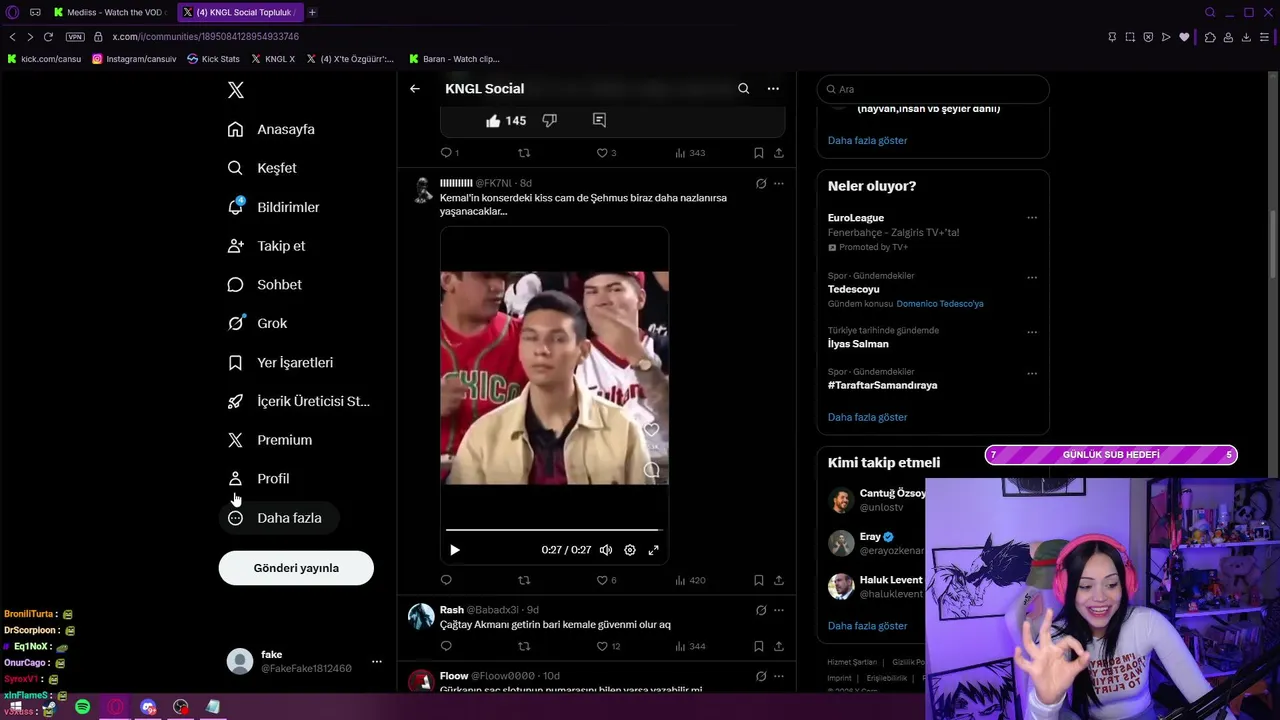Viewport: 1280px width, 720px height.
Task: Open Anasayfa home page
Action: [x=271, y=129]
